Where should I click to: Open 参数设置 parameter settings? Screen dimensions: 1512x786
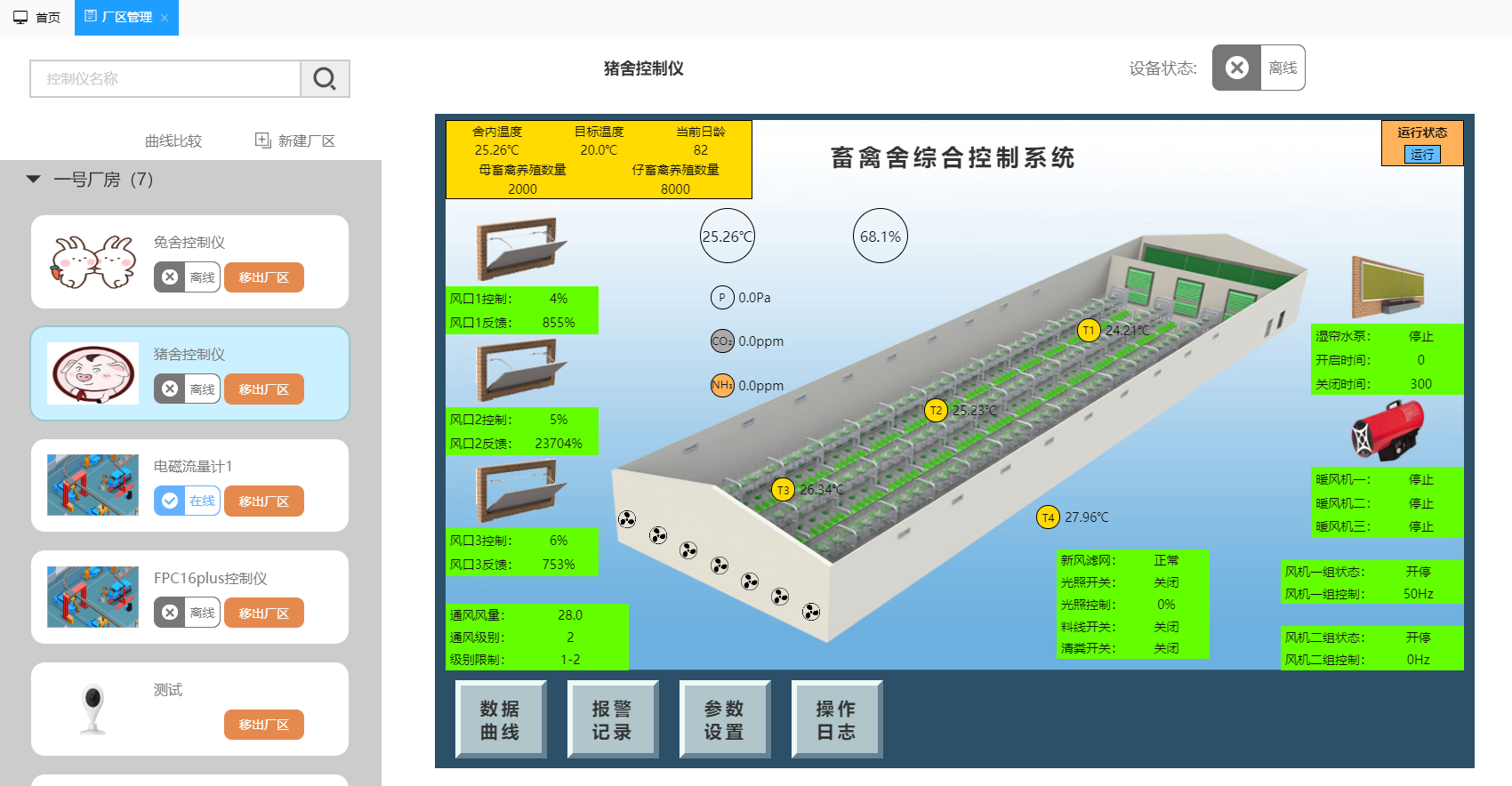724,719
